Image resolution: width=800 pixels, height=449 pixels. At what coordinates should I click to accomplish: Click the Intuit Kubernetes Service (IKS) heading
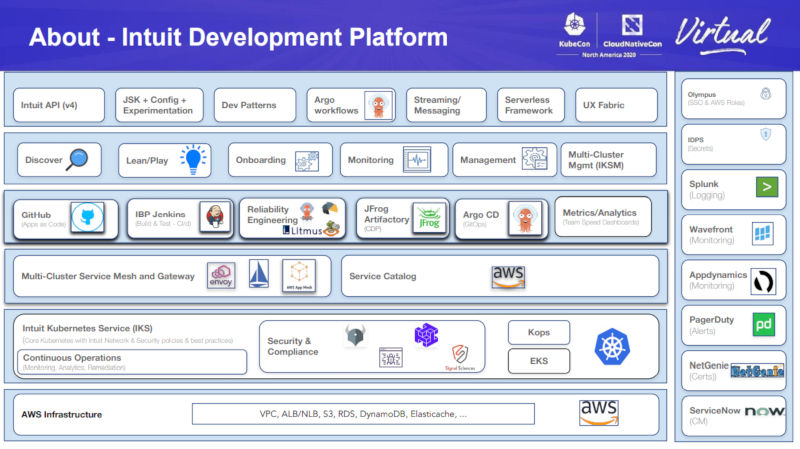point(87,328)
